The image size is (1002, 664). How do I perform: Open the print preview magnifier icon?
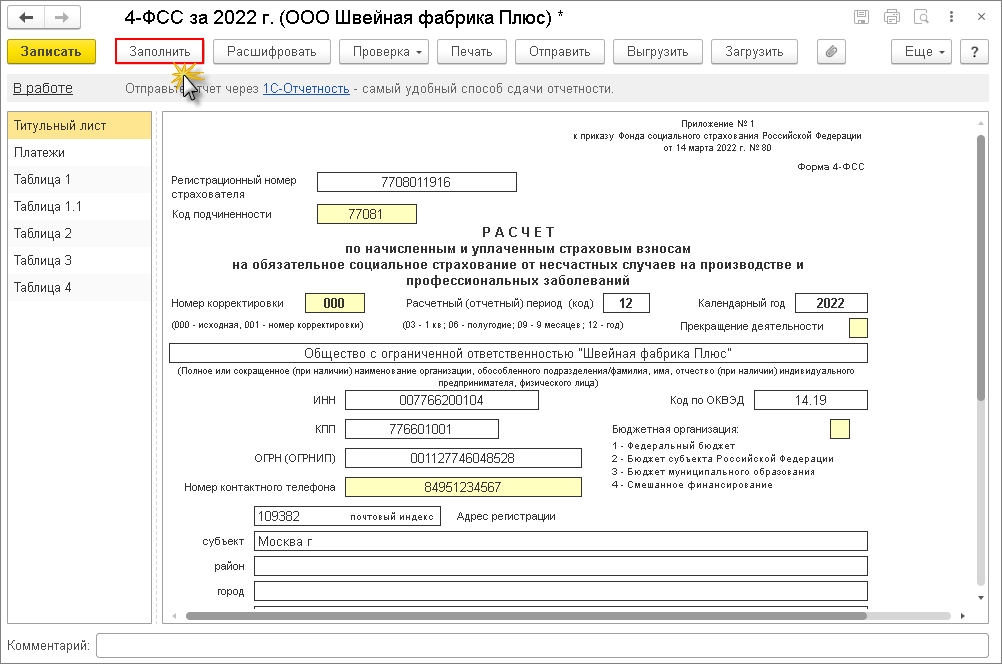tap(921, 17)
